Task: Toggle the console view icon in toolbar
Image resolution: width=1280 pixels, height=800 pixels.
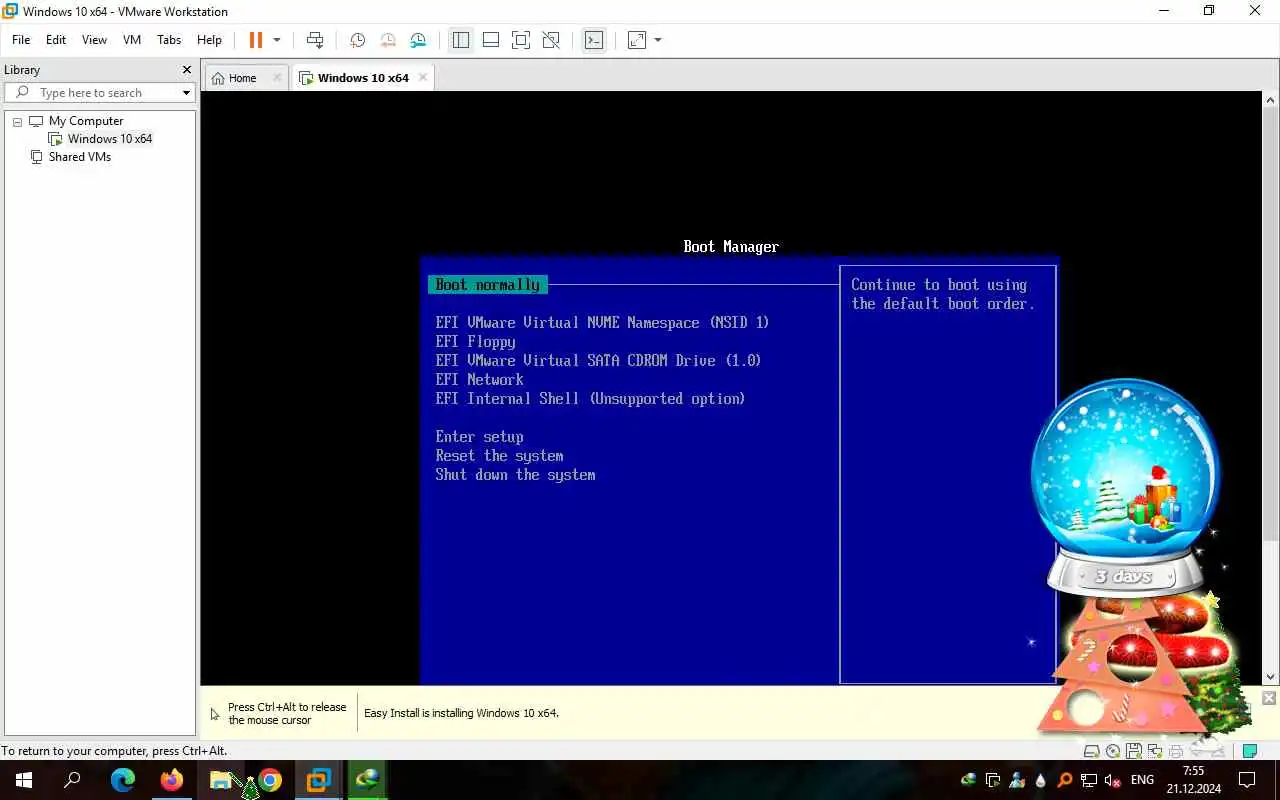Action: [x=594, y=40]
